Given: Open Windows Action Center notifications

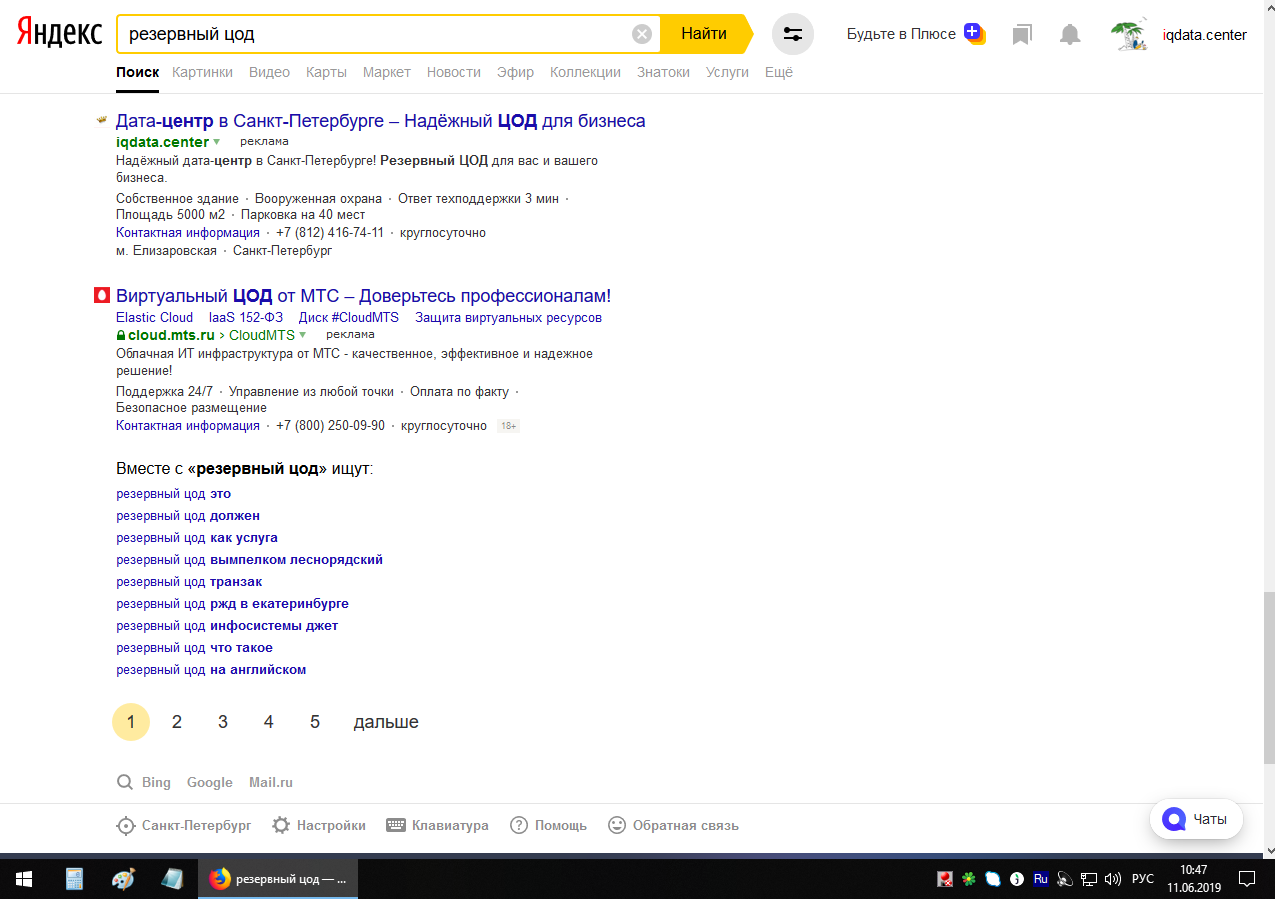Looking at the screenshot, I should [1247, 879].
